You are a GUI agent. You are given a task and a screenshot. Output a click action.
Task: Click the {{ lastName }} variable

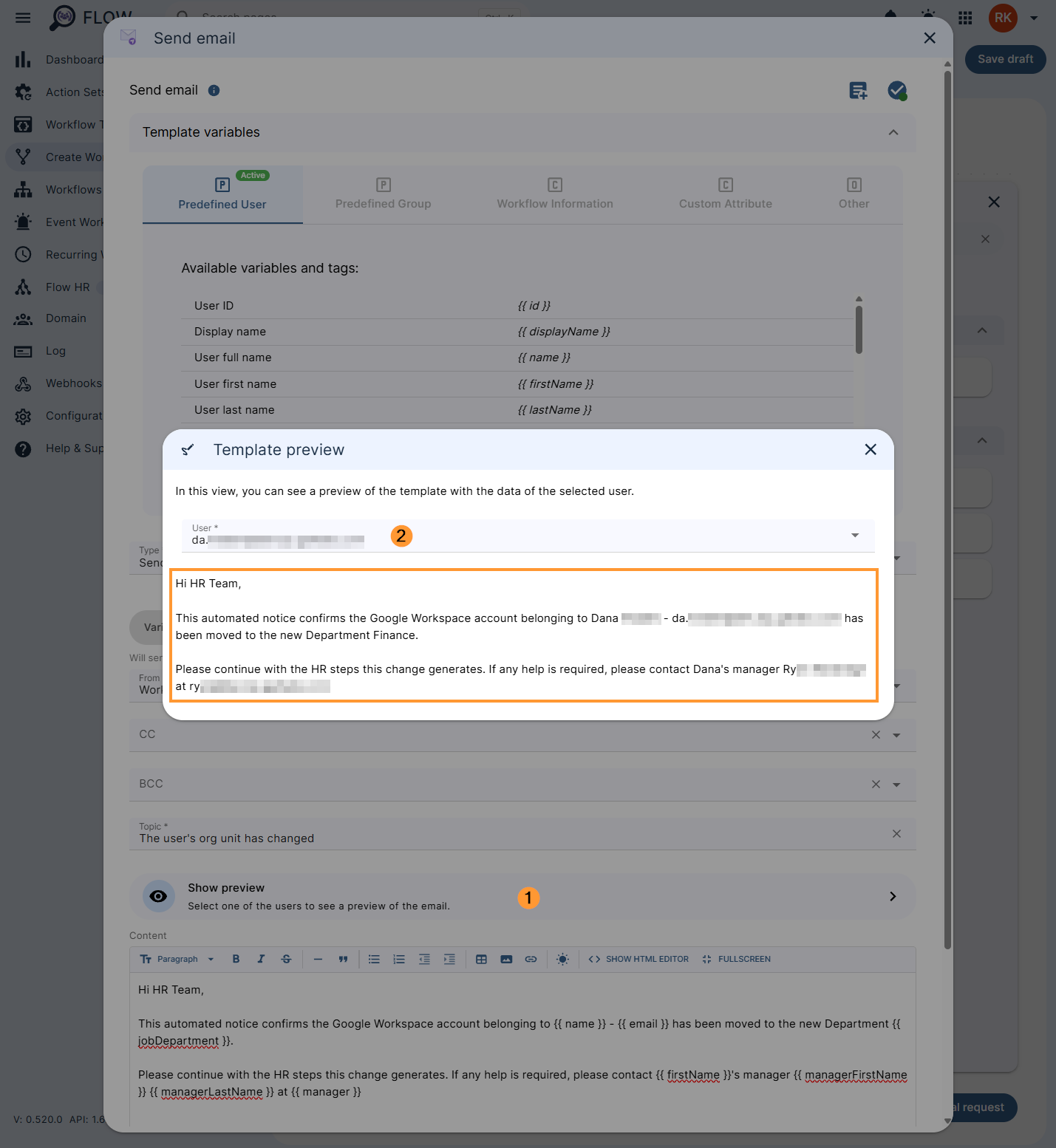(555, 410)
